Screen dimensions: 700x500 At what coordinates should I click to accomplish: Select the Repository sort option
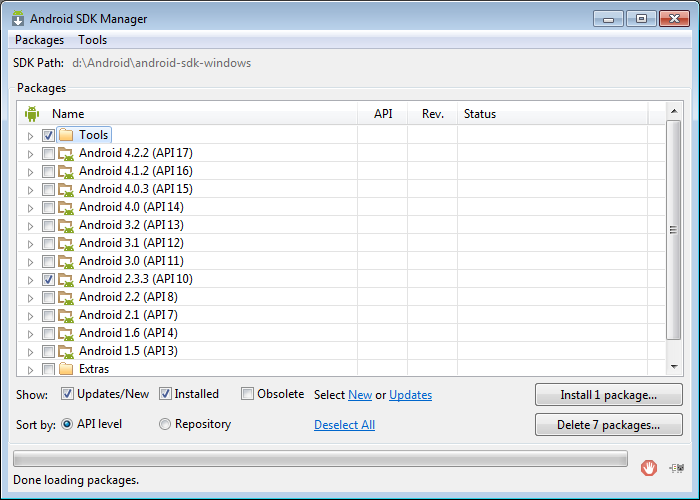click(x=165, y=424)
